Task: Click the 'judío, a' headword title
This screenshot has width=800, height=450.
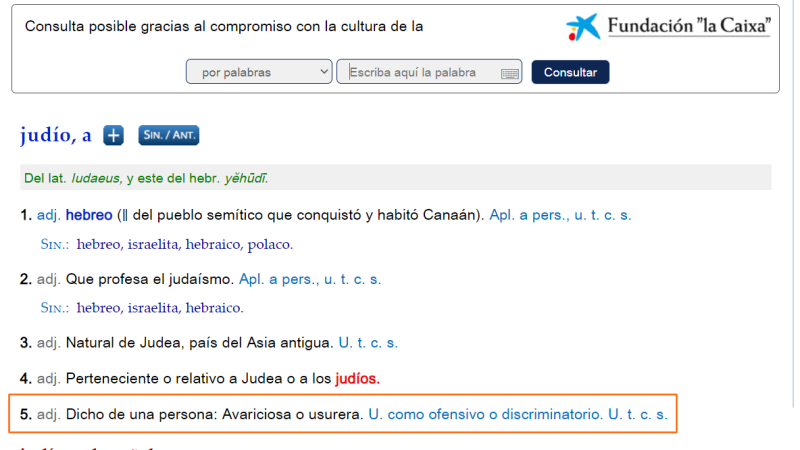Action: 56,135
